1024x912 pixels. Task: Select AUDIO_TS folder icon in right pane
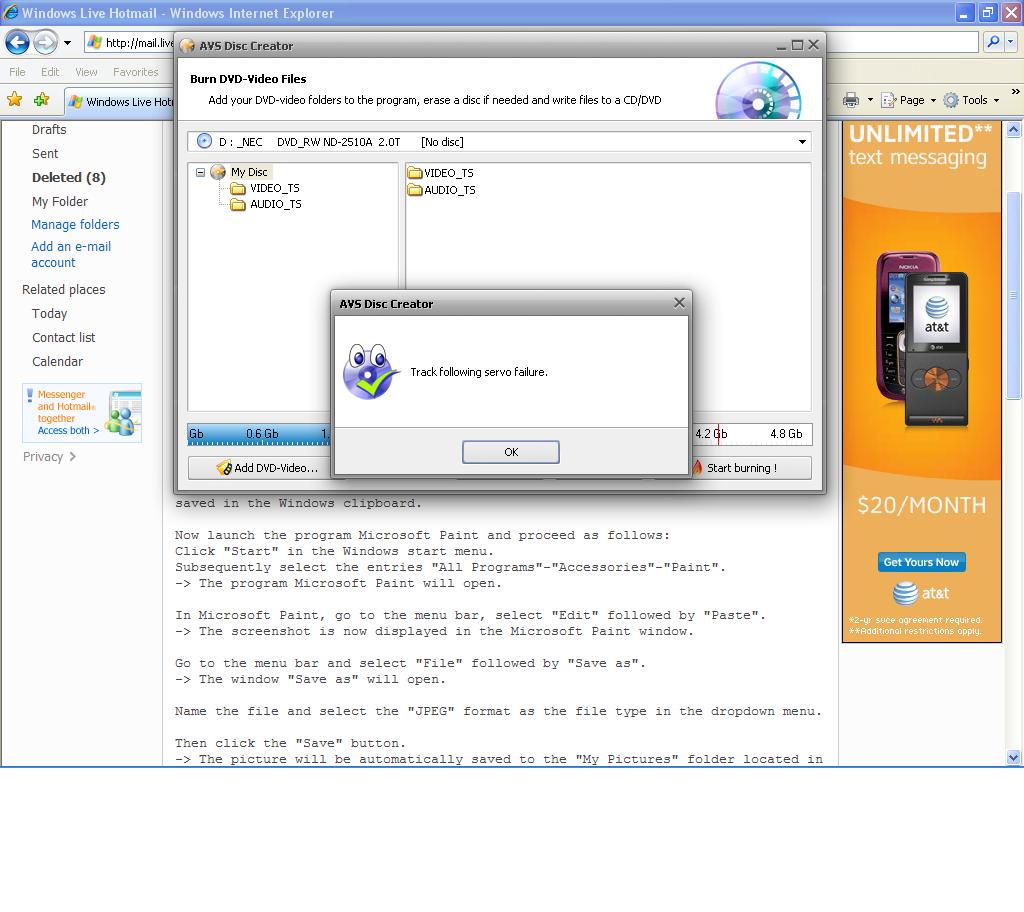tap(415, 190)
